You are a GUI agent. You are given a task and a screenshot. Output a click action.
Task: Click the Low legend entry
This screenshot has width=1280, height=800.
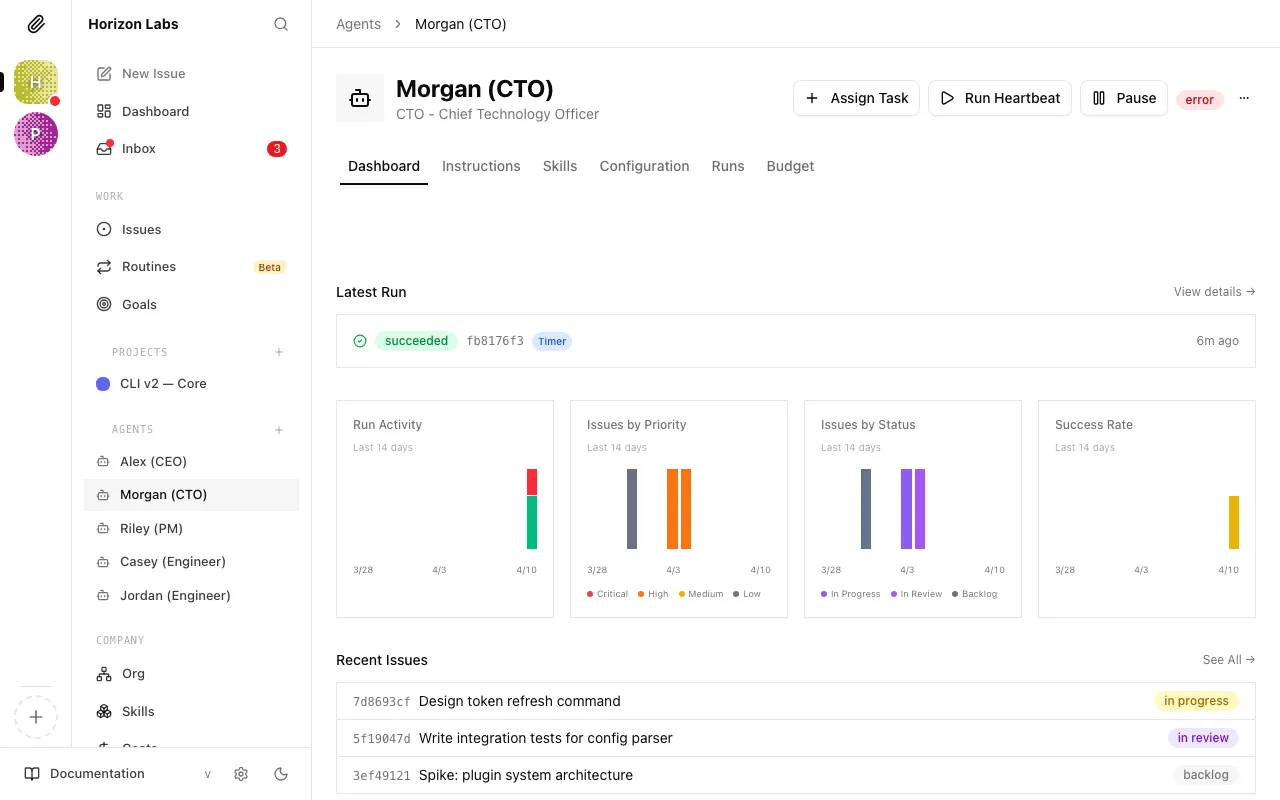pyautogui.click(x=747, y=594)
